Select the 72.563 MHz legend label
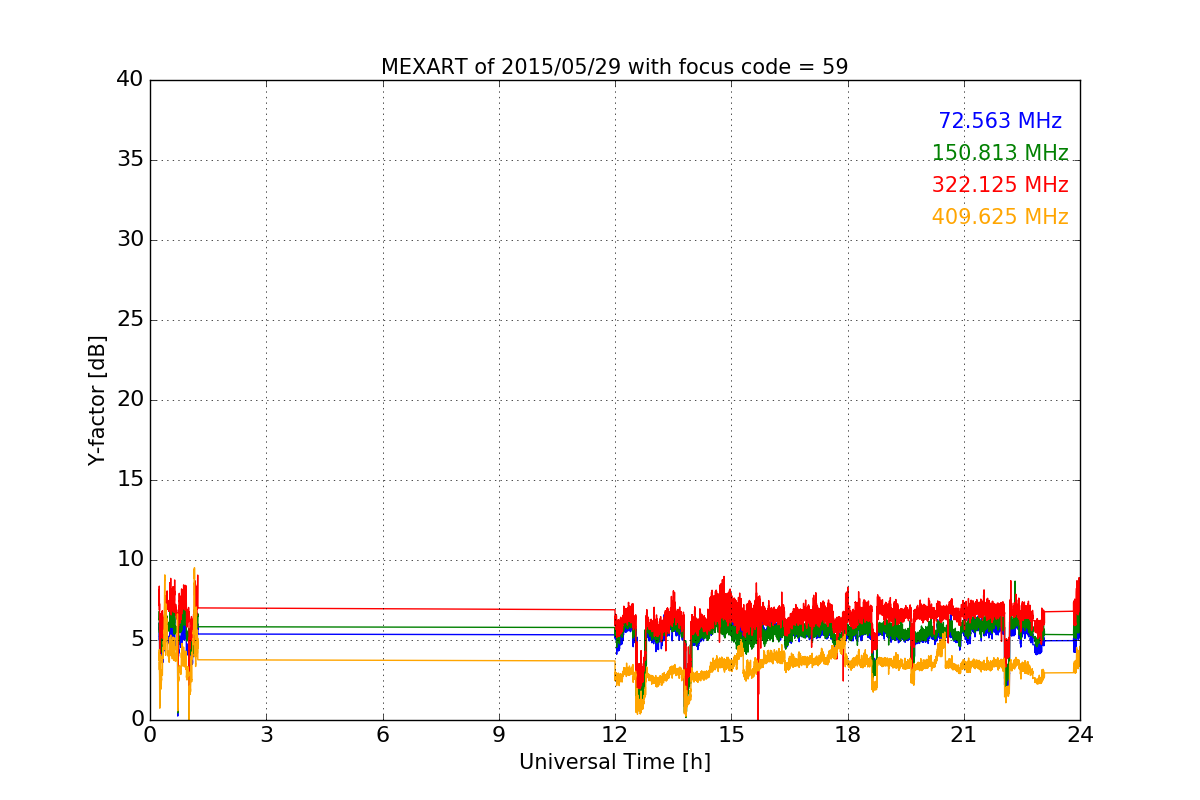The height and width of the screenshot is (800, 1200). 1000,121
